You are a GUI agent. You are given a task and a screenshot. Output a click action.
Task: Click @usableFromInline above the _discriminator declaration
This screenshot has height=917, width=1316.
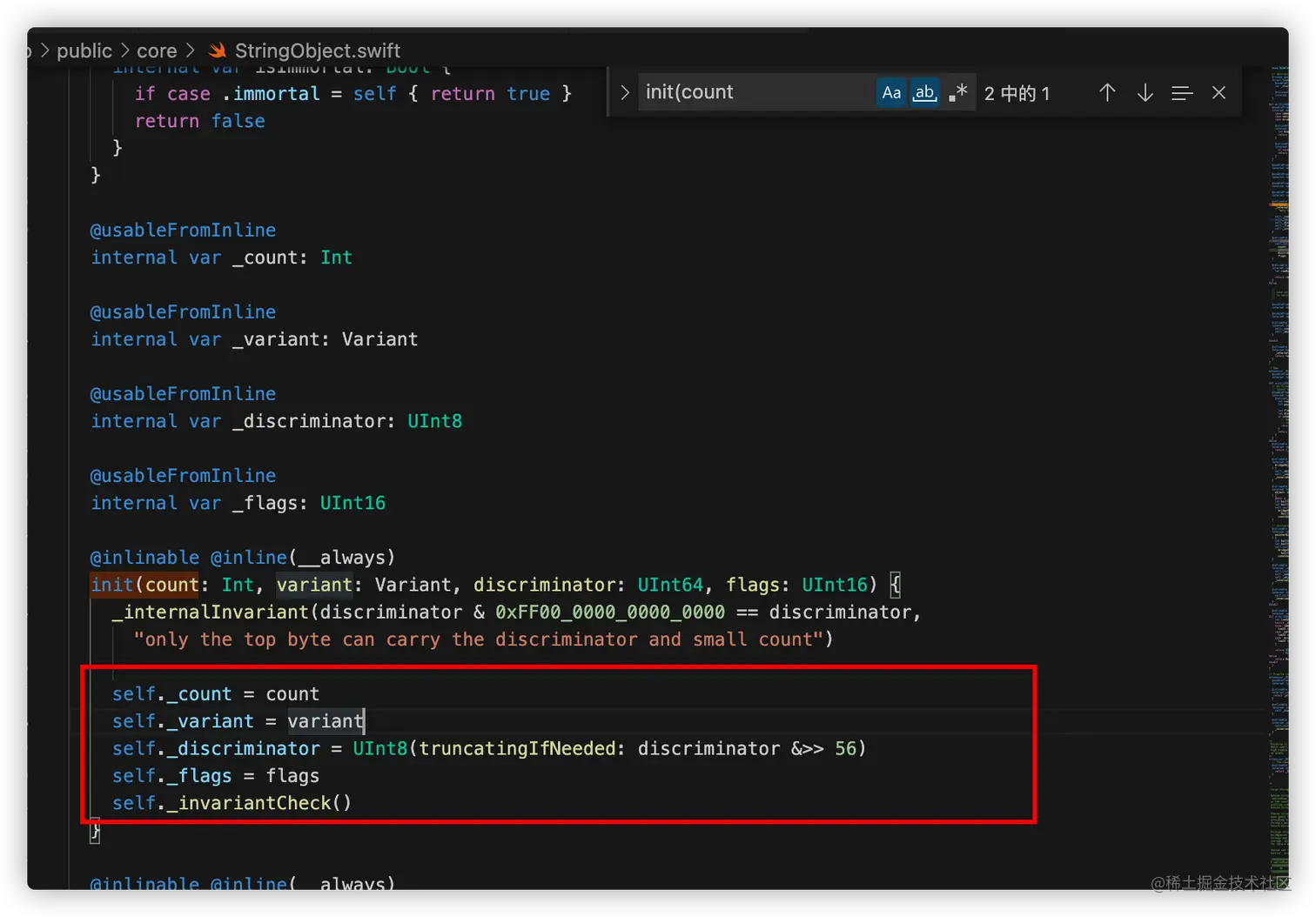click(x=183, y=394)
